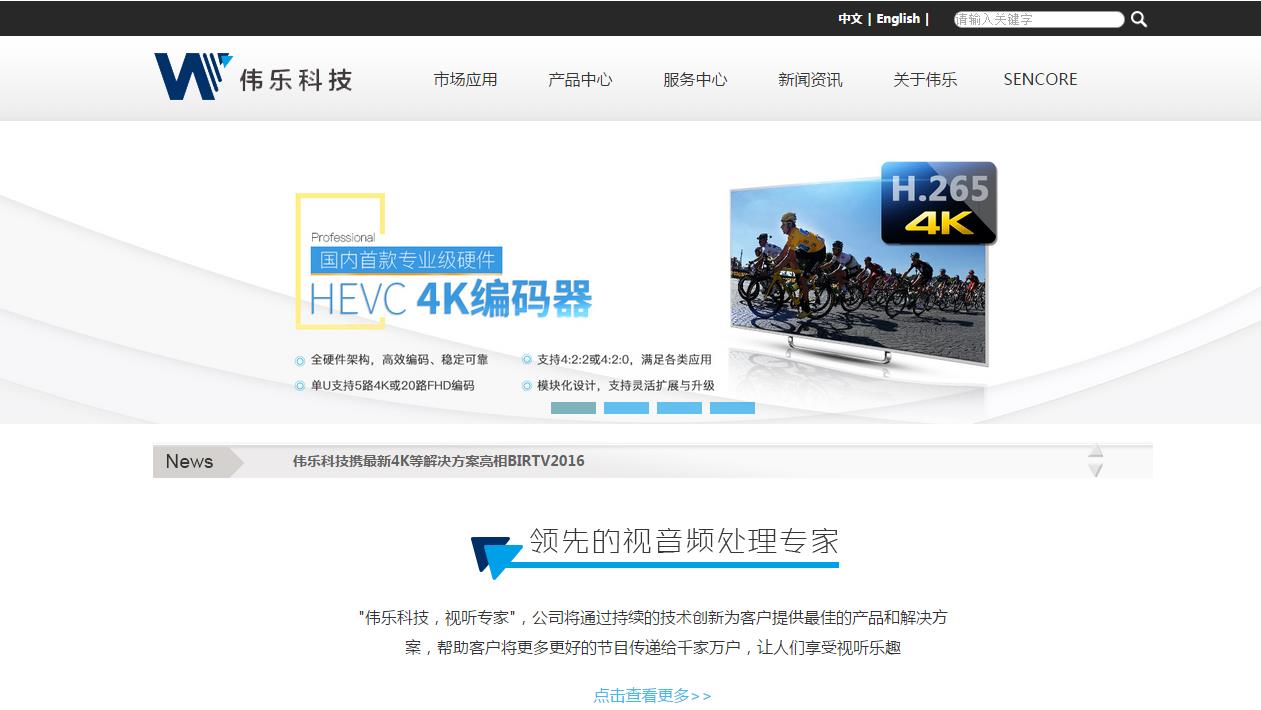Switch language to English
1261x710 pixels.
tap(898, 19)
